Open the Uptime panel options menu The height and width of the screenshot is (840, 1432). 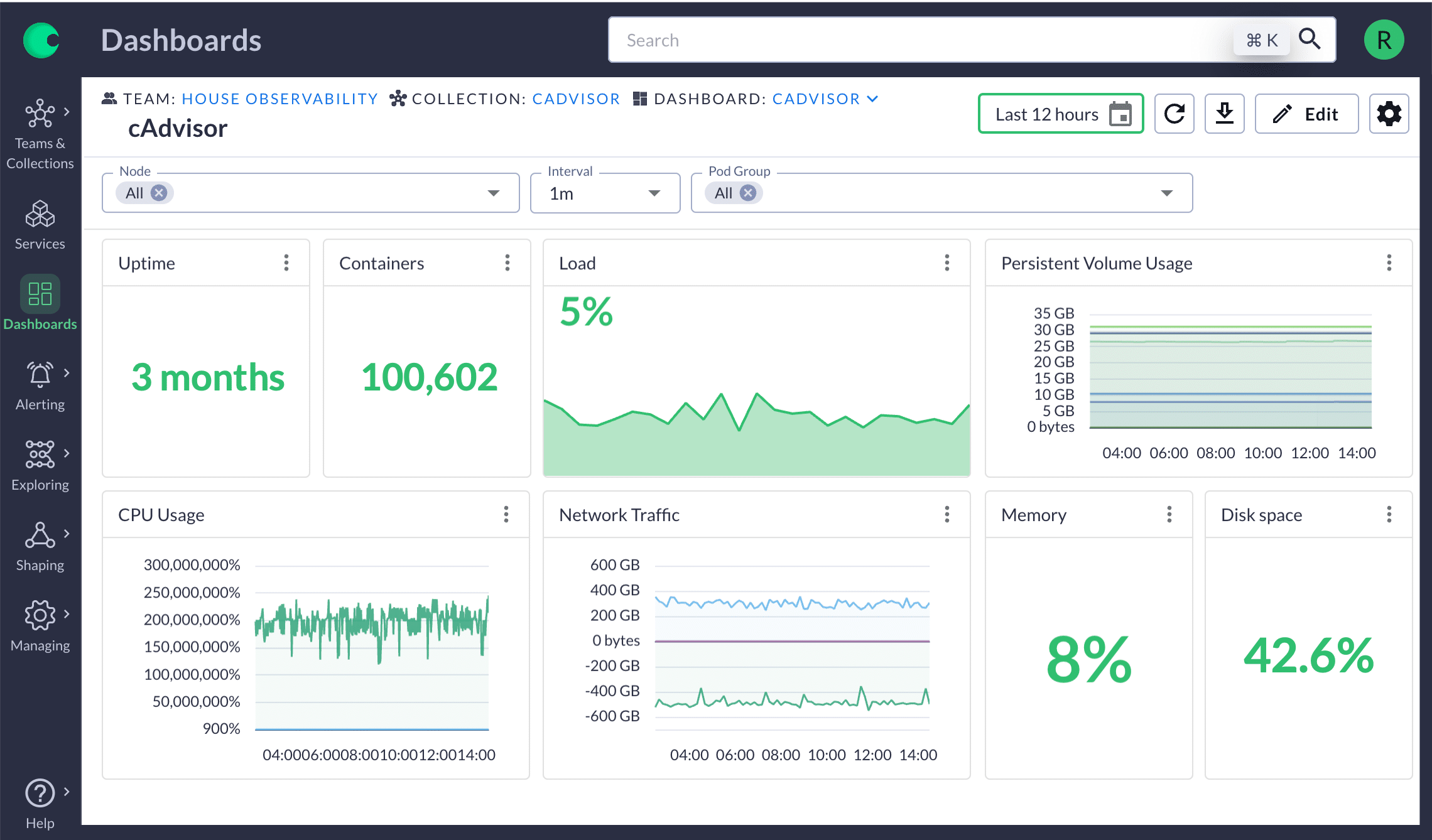click(287, 262)
